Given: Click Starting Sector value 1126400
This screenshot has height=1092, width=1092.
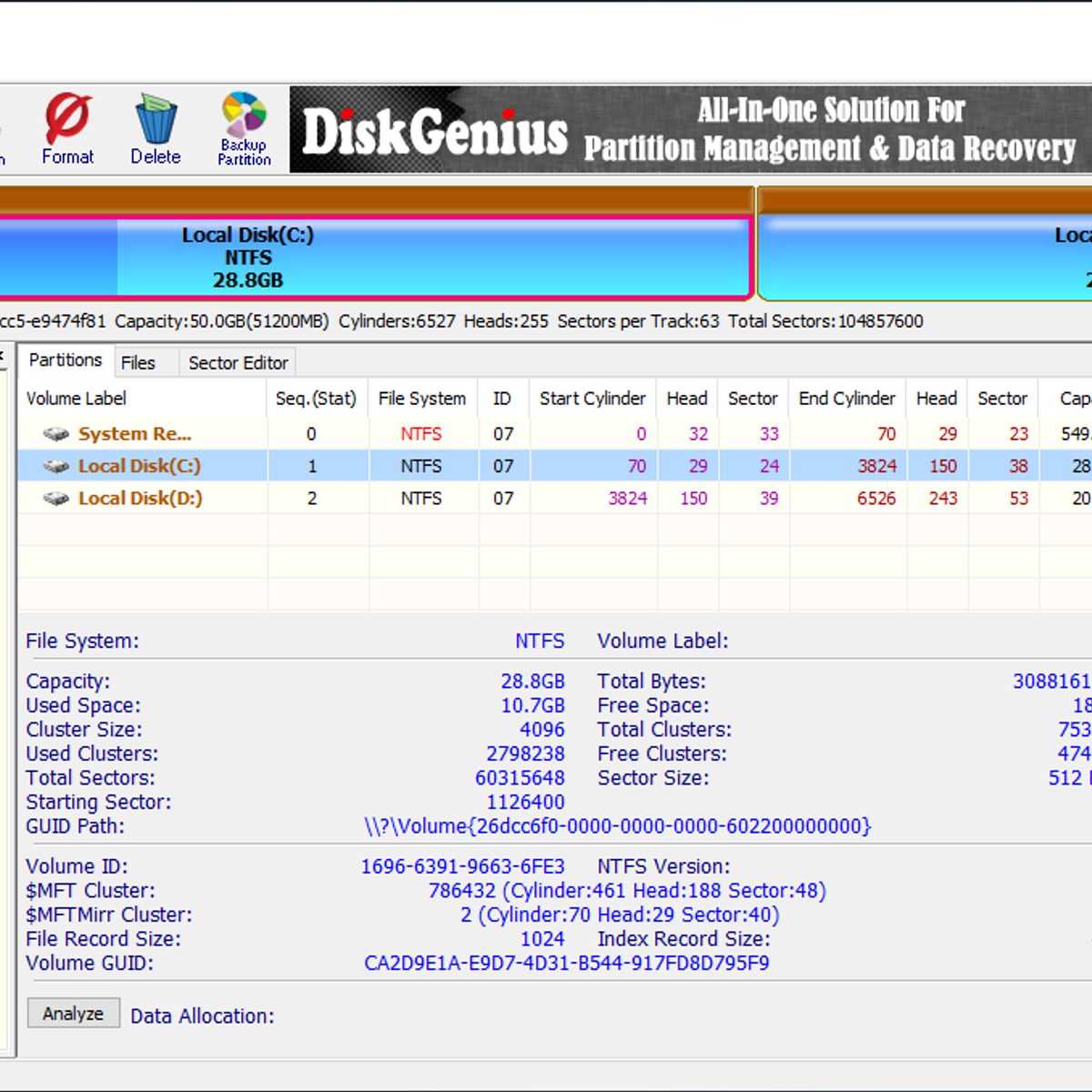Looking at the screenshot, I should [526, 803].
